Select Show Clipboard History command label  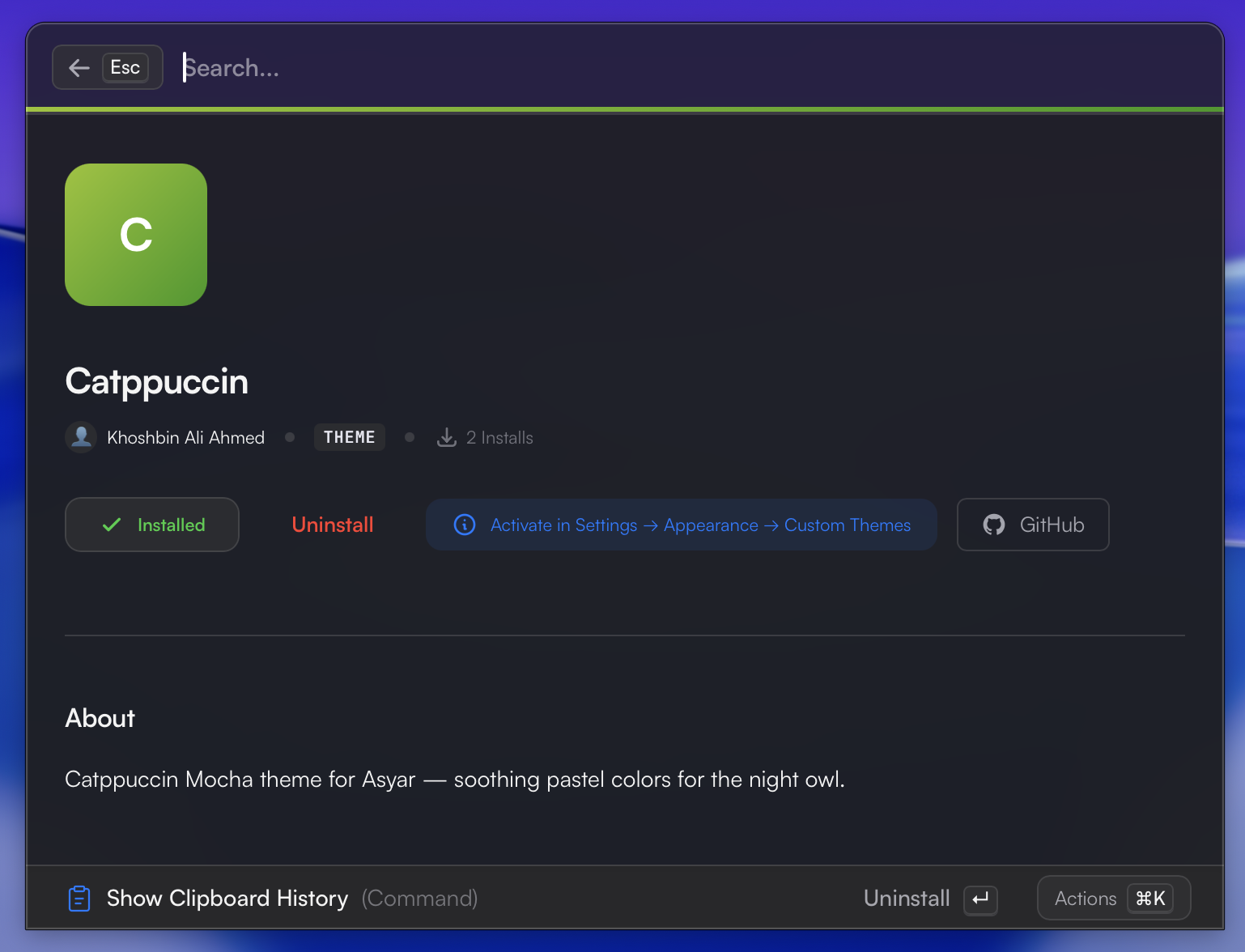click(x=227, y=899)
